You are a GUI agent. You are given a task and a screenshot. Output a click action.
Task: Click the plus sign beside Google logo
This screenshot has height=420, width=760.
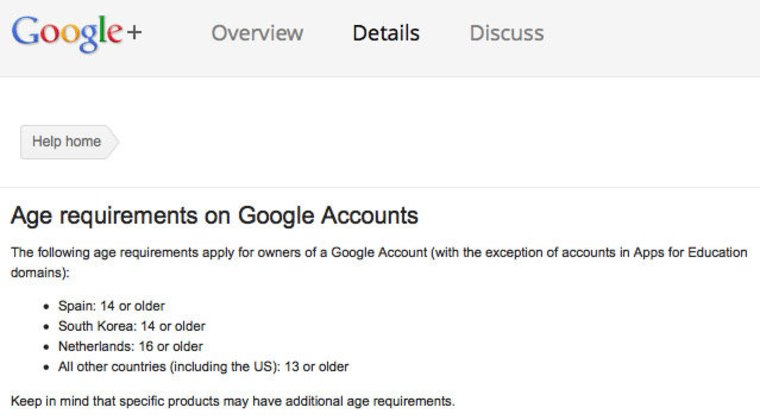click(x=134, y=32)
